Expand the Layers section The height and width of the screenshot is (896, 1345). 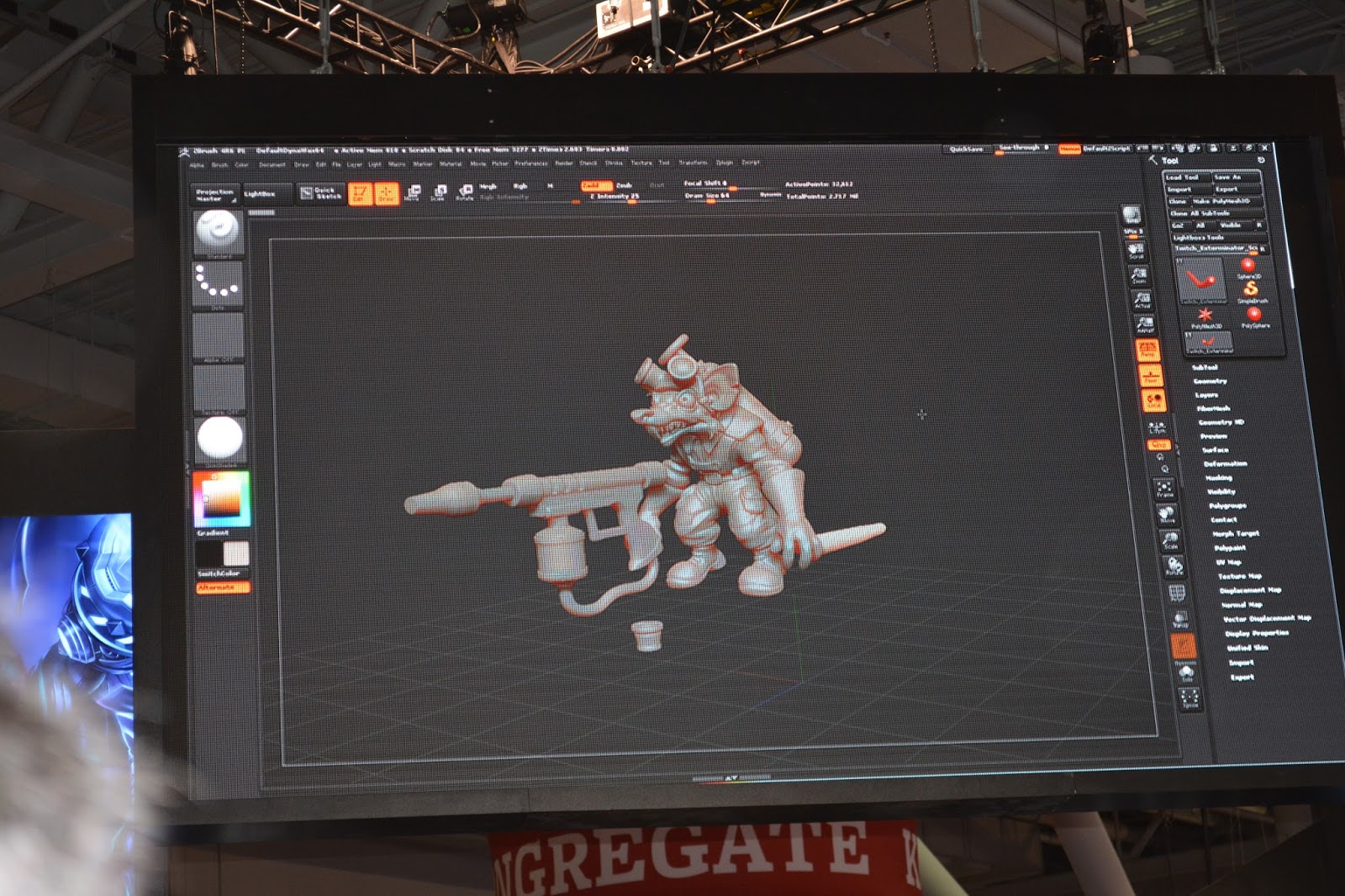1207,394
